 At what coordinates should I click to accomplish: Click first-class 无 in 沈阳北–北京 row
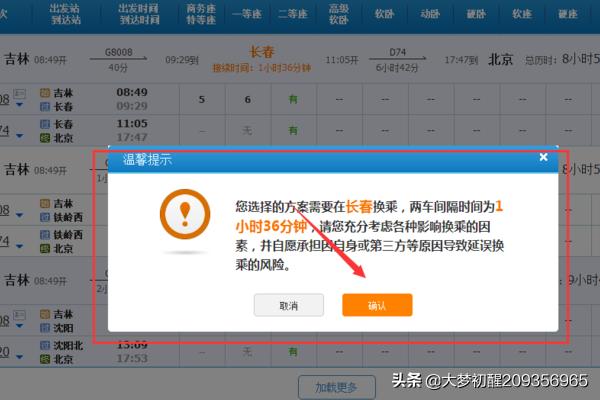coord(248,351)
